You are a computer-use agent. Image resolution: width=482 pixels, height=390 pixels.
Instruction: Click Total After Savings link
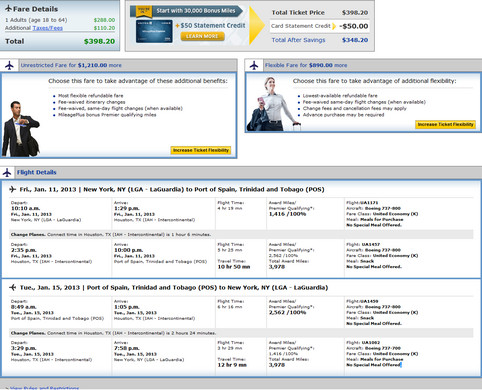(x=298, y=40)
